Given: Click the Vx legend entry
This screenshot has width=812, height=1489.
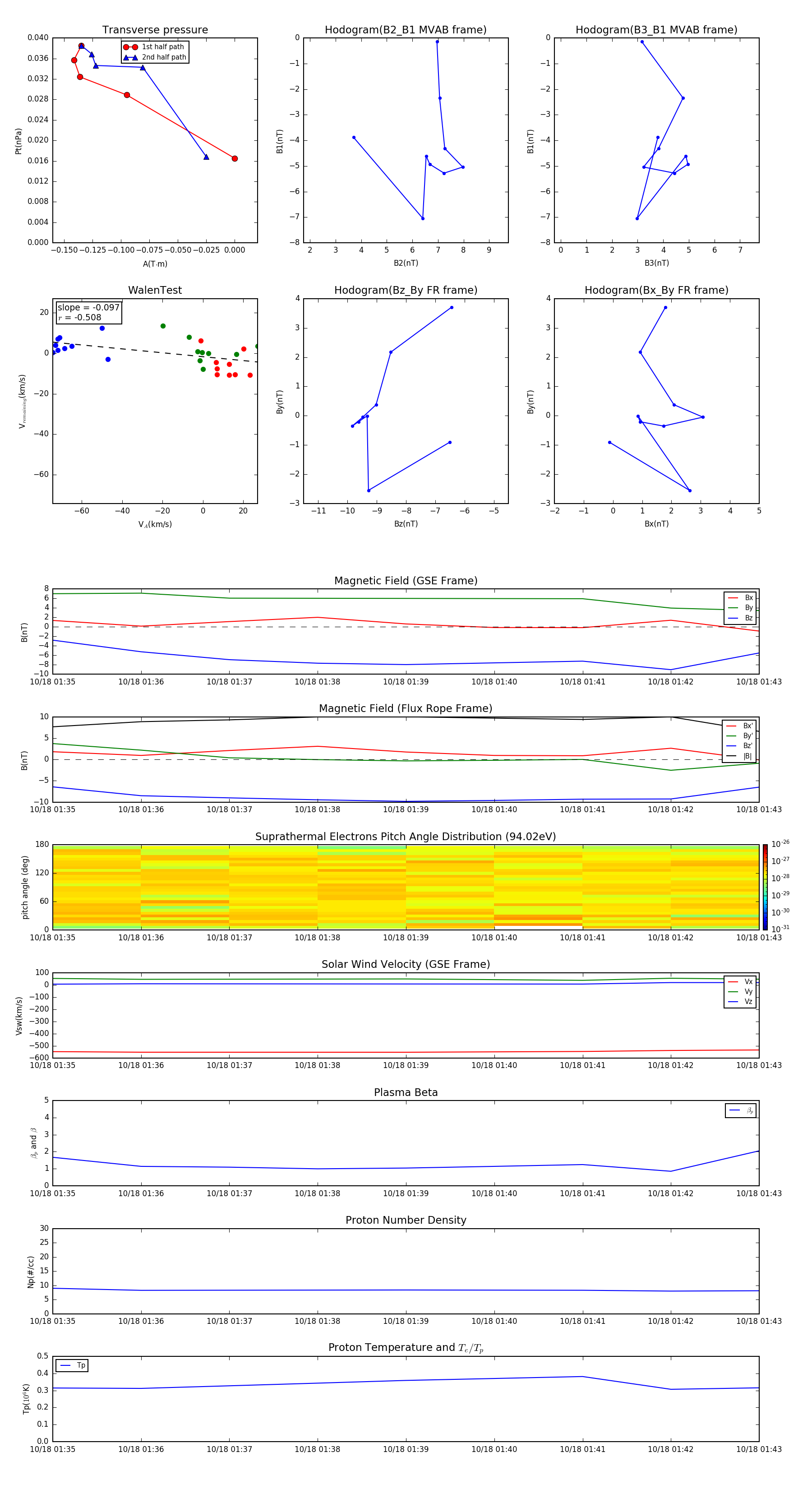Looking at the screenshot, I should tap(740, 981).
